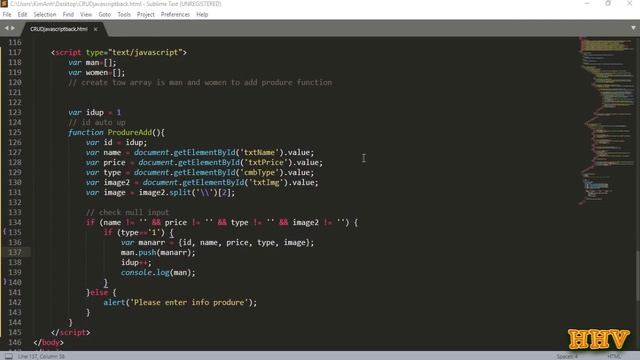Viewport: 640px width, 360px height.
Task: Open the Edit menu
Action: click(22, 14)
